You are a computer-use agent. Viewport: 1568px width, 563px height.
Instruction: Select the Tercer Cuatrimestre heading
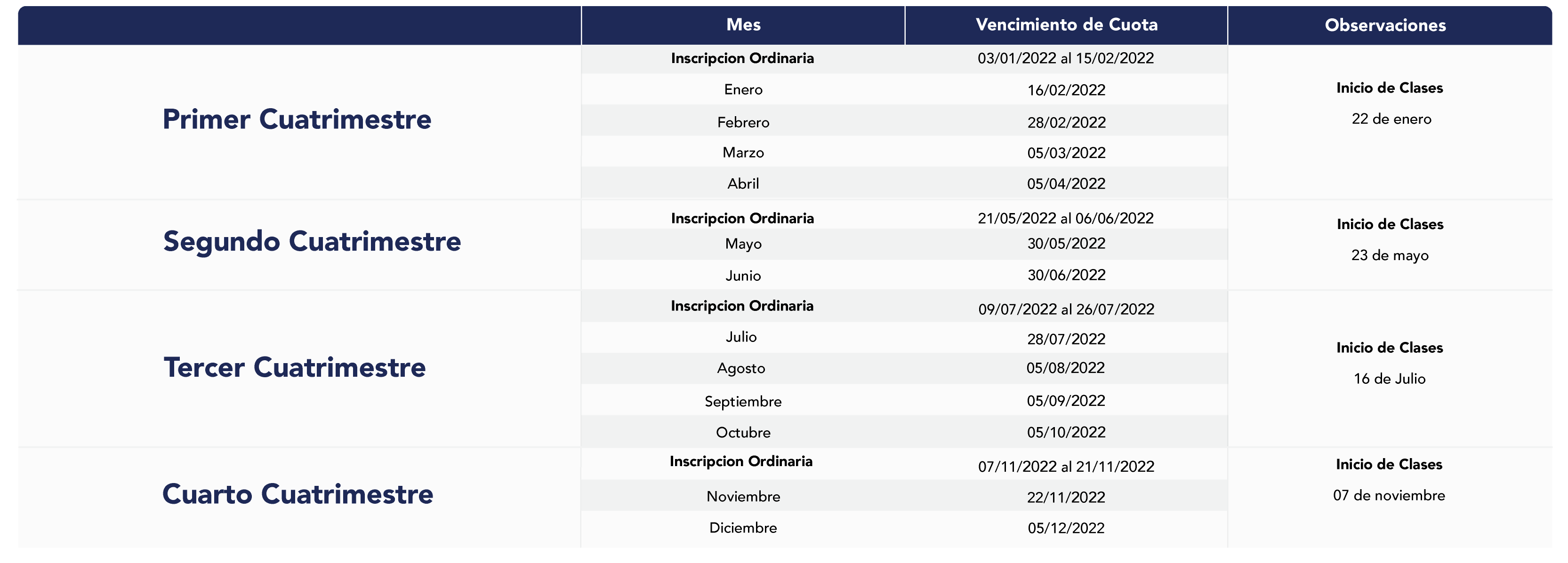(x=295, y=368)
